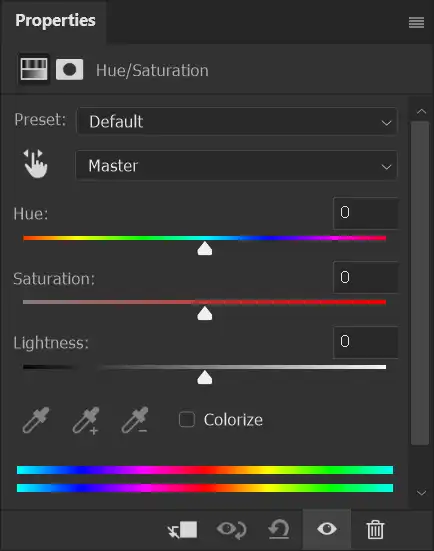The image size is (434, 551).
Task: Click the upper color spectrum bar
Action: tap(205, 470)
